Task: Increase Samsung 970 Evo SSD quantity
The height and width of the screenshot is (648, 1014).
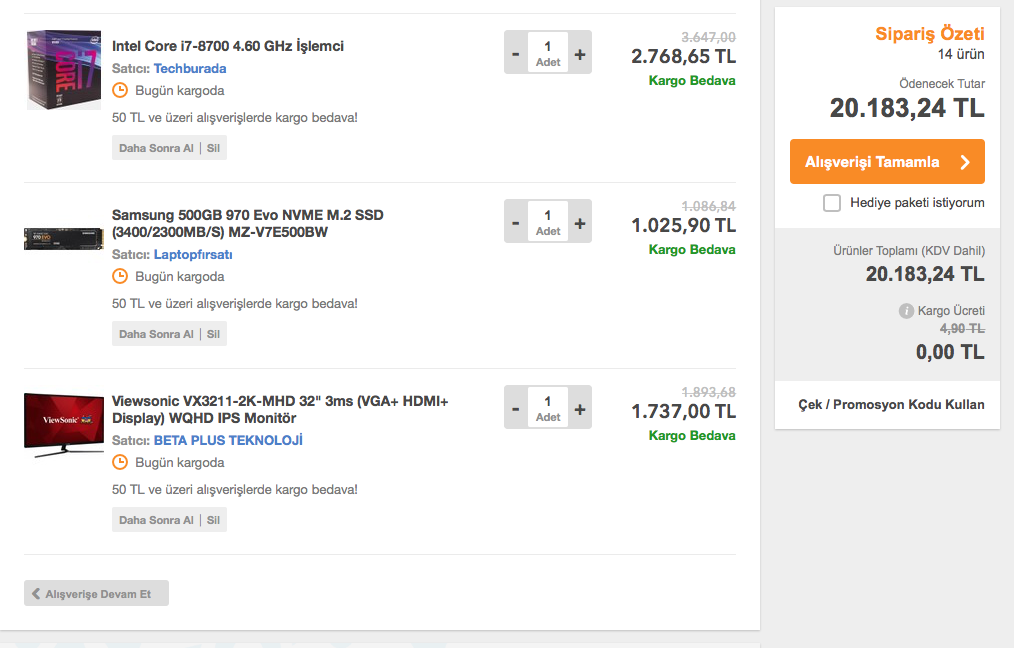Action: click(580, 222)
